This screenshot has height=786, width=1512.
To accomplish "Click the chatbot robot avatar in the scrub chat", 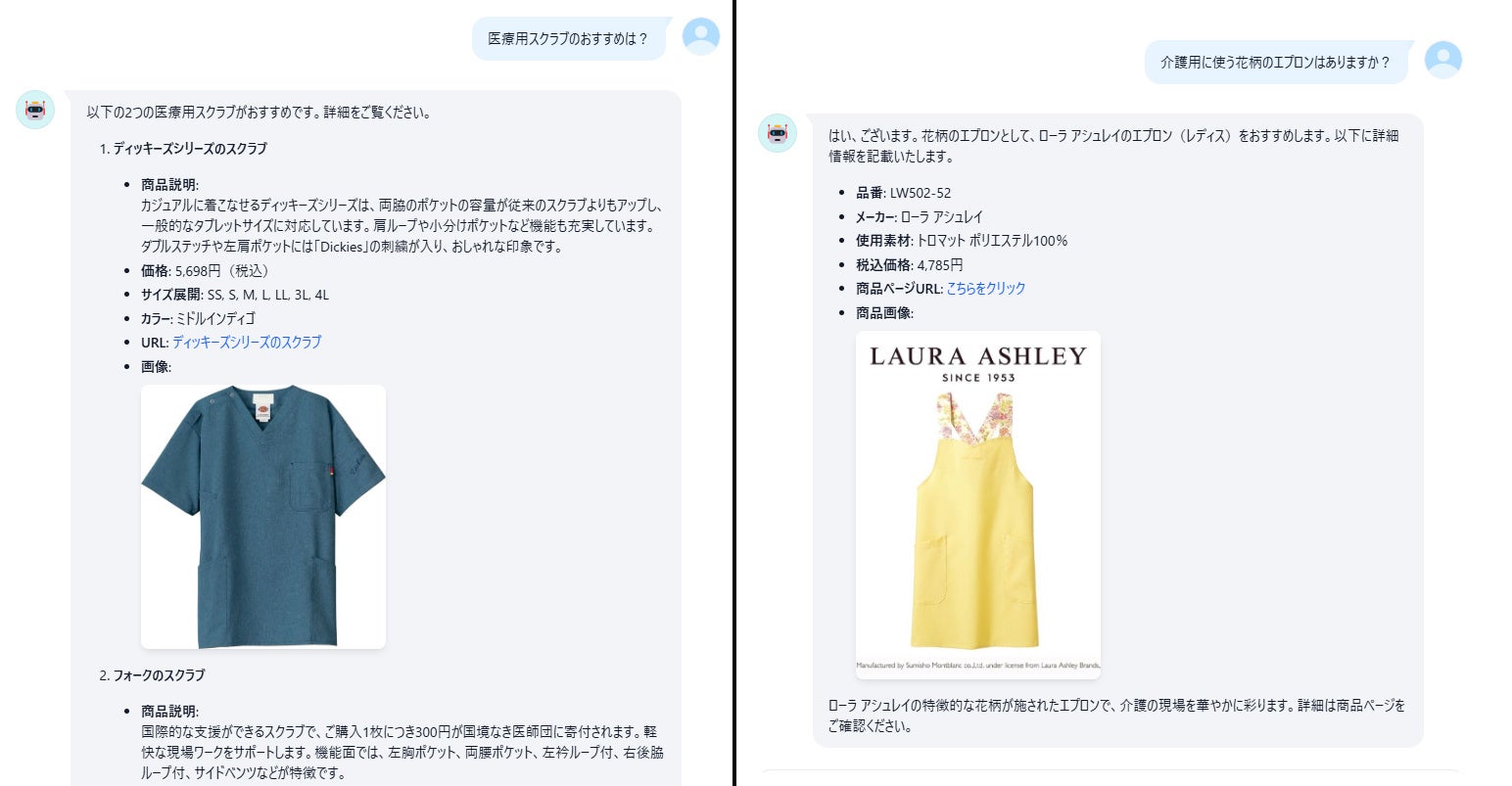I will 35,110.
